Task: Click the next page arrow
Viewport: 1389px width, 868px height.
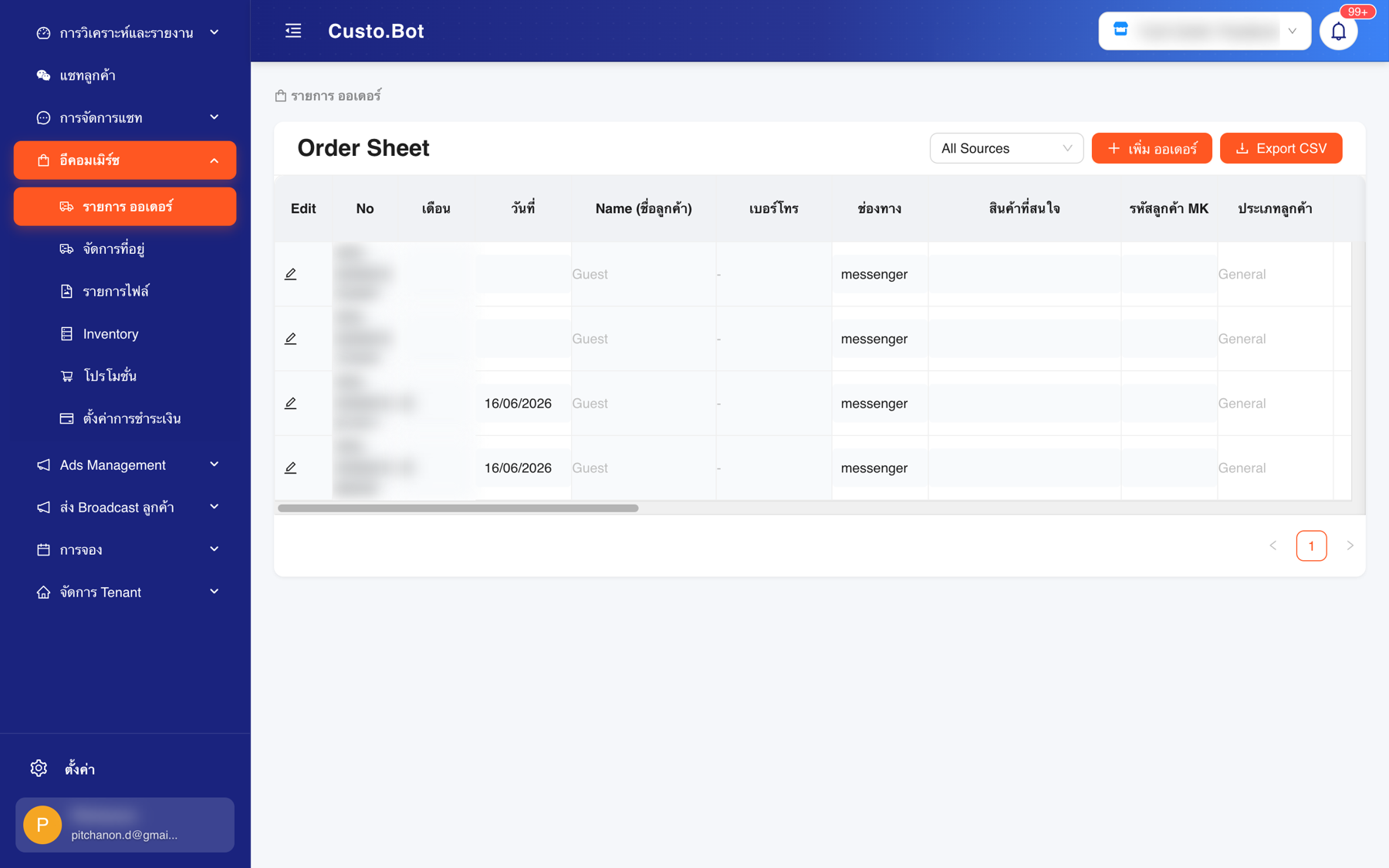Action: point(1350,545)
